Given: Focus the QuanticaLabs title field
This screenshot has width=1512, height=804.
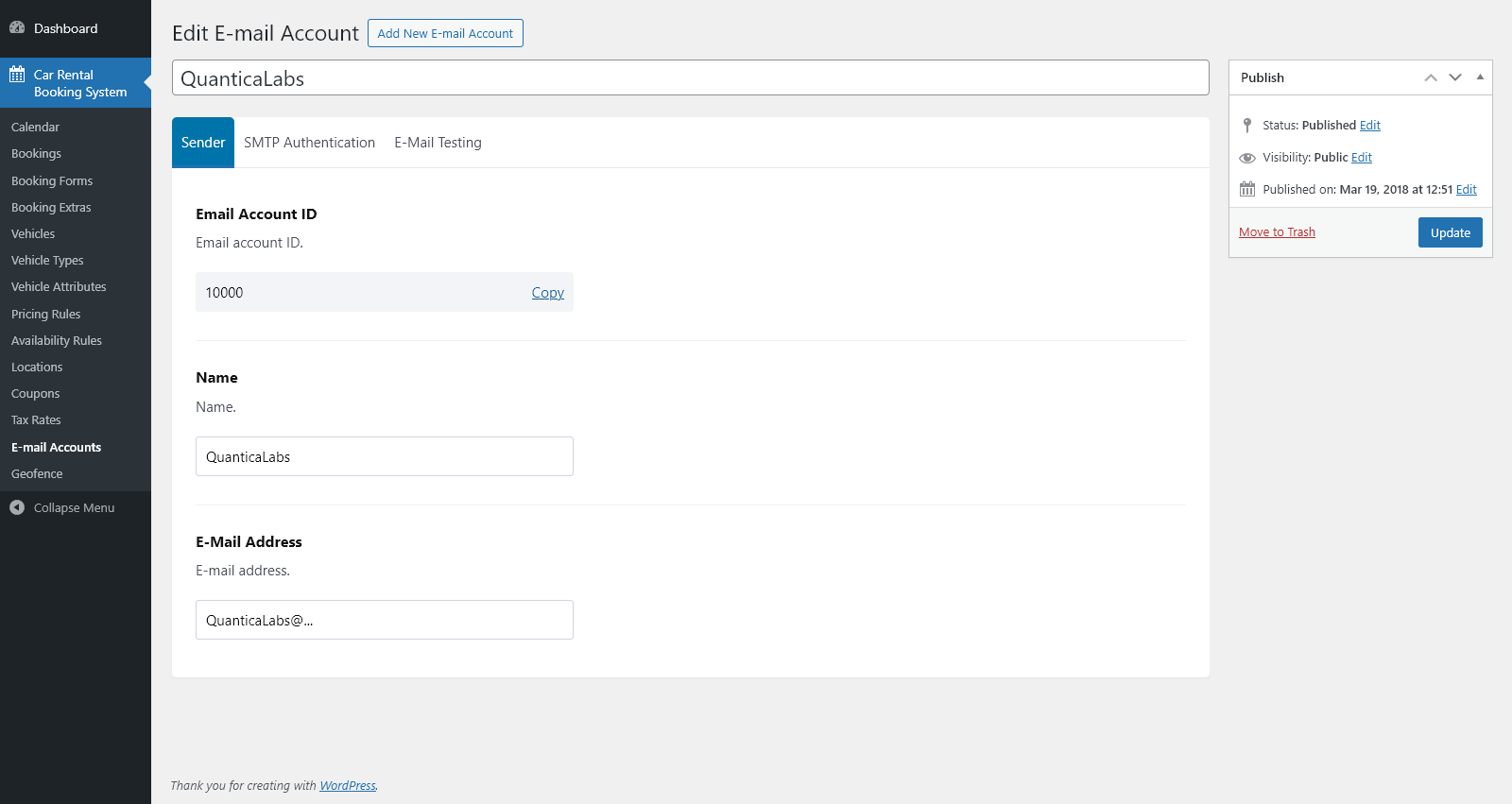Looking at the screenshot, I should coord(691,78).
